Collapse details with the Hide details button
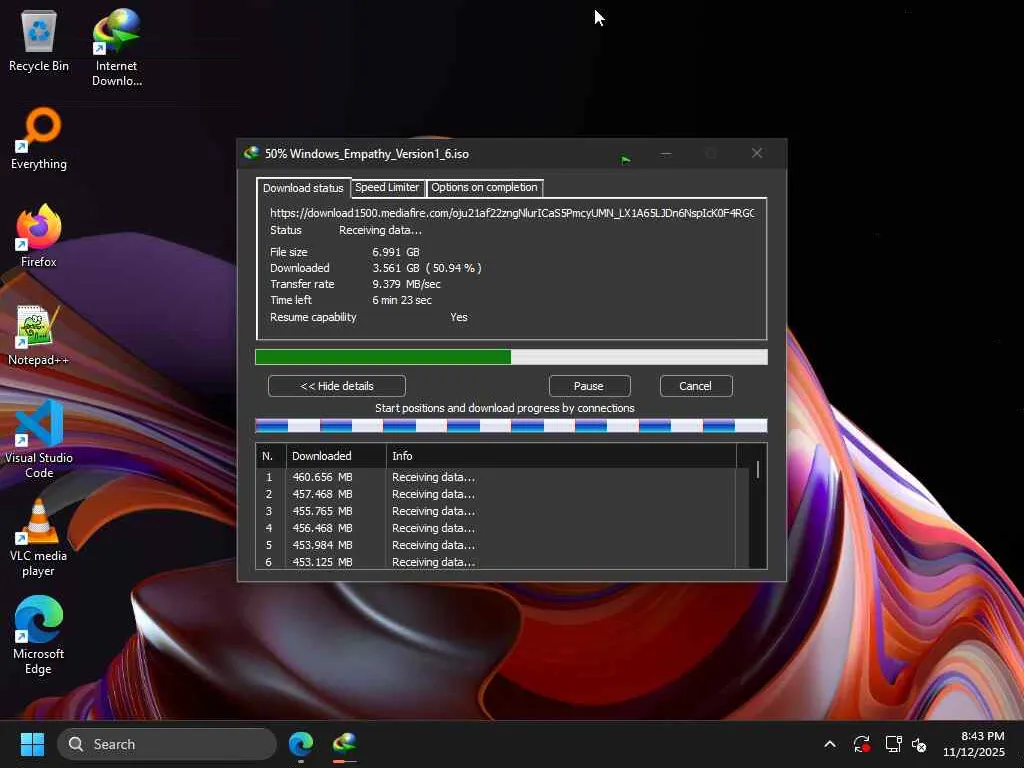Image resolution: width=1024 pixels, height=768 pixels. pyautogui.click(x=337, y=386)
